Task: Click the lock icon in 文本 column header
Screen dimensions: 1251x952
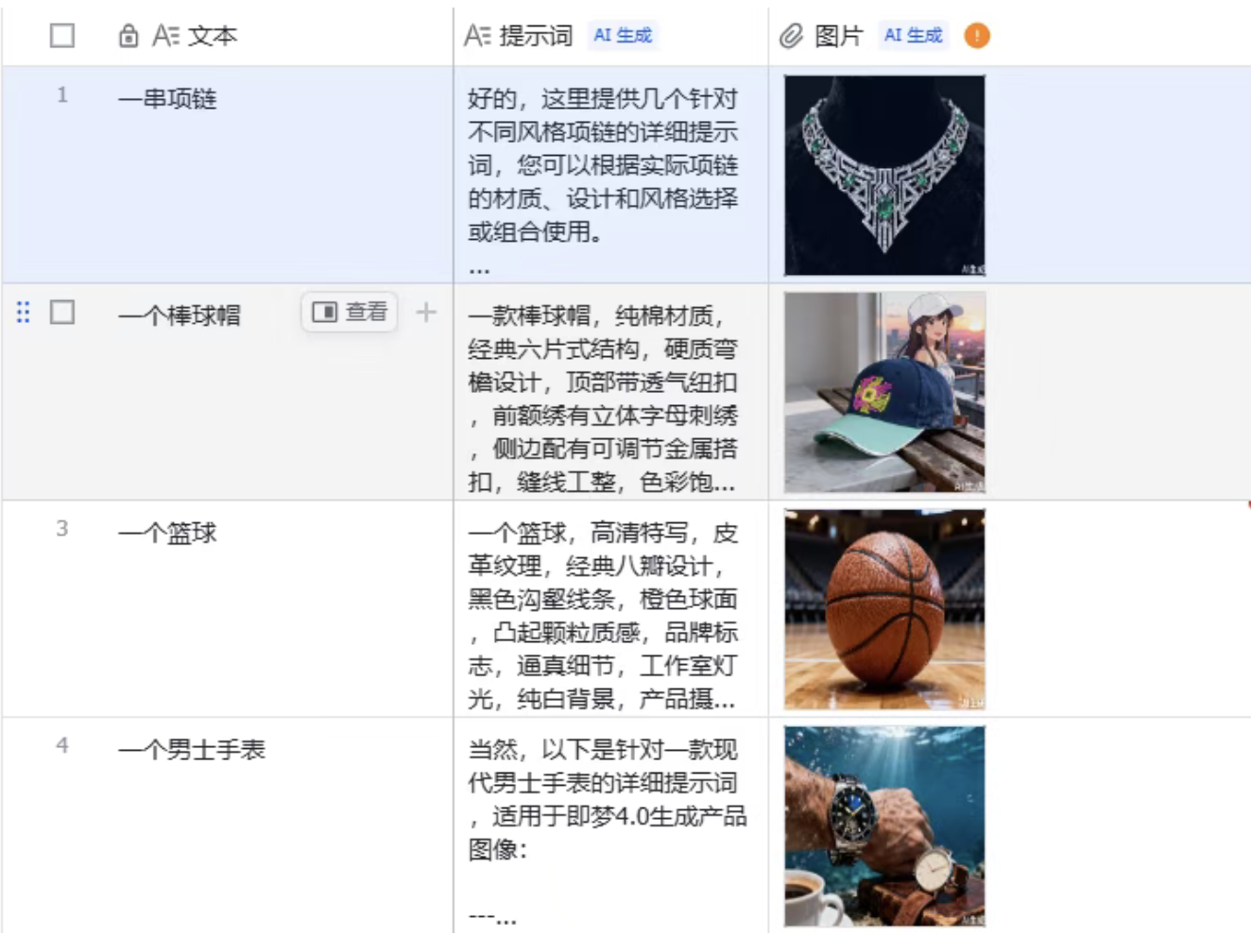Action: (129, 36)
